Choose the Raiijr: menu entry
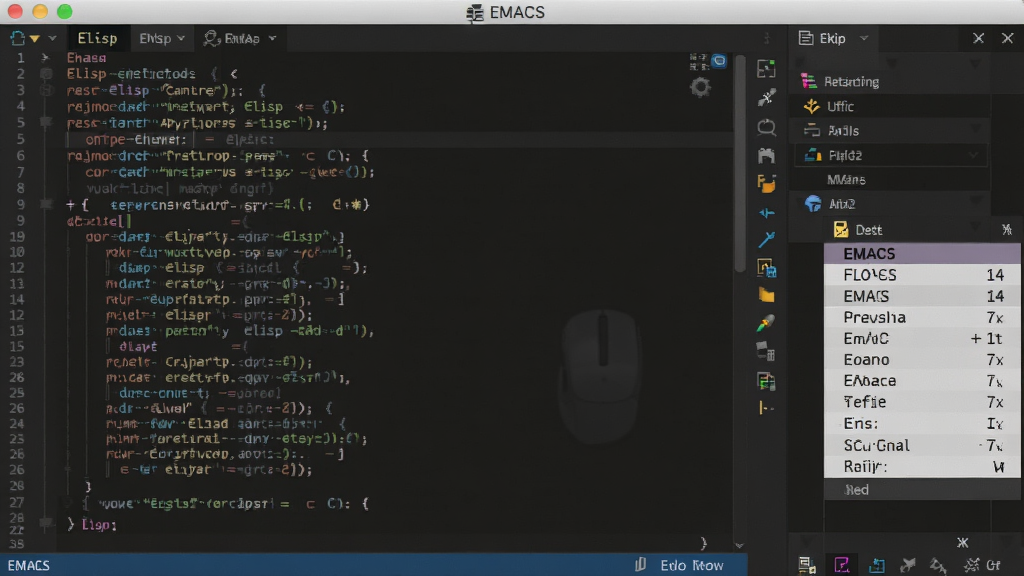 click(921, 467)
